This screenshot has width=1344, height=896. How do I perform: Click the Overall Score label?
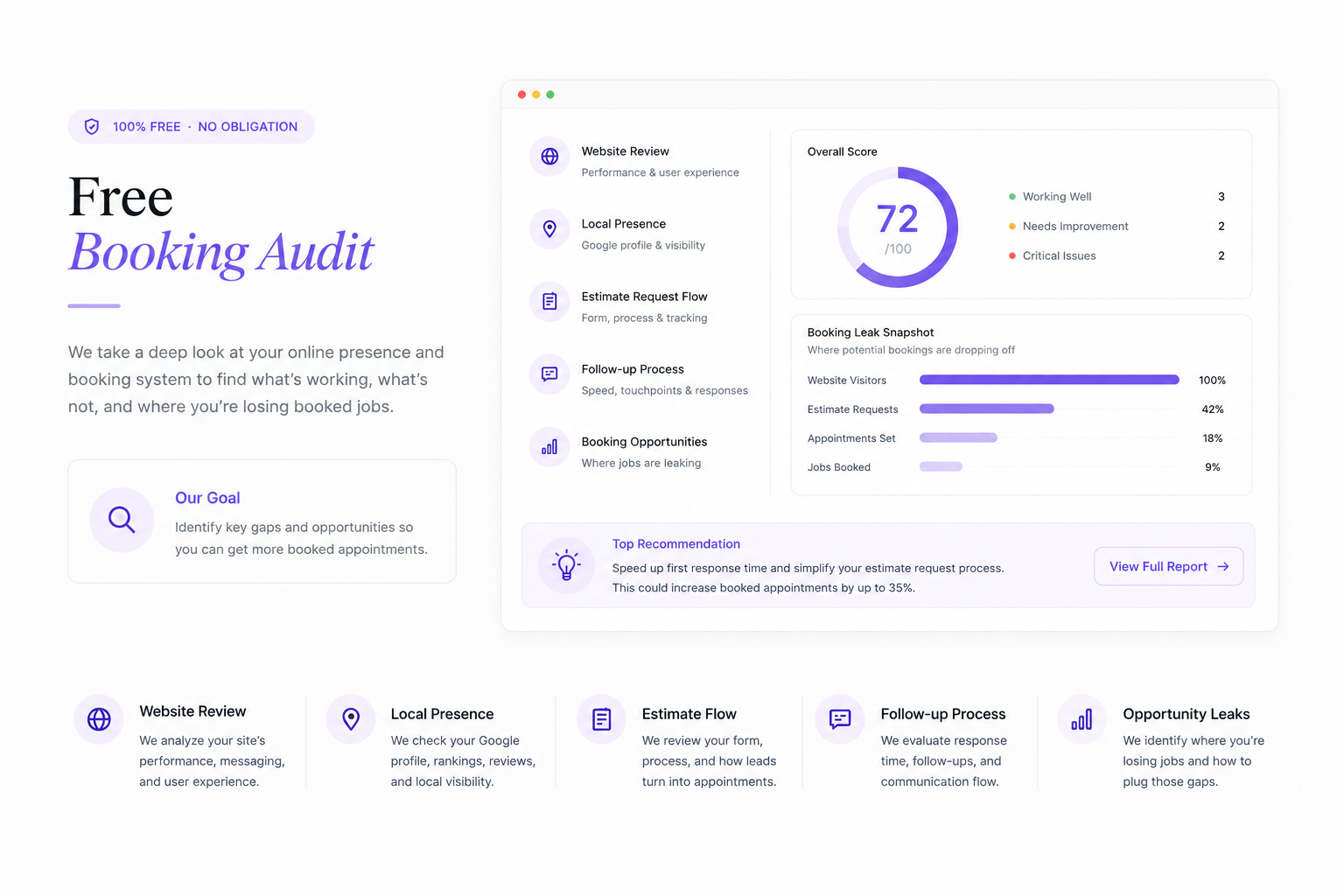click(842, 151)
